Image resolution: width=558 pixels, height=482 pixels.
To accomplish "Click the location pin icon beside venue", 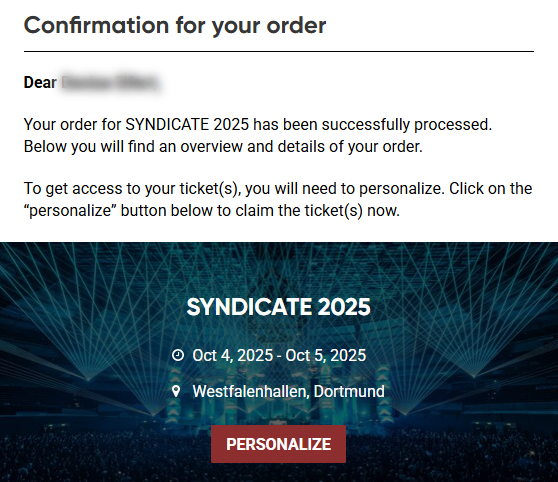I will 176,391.
